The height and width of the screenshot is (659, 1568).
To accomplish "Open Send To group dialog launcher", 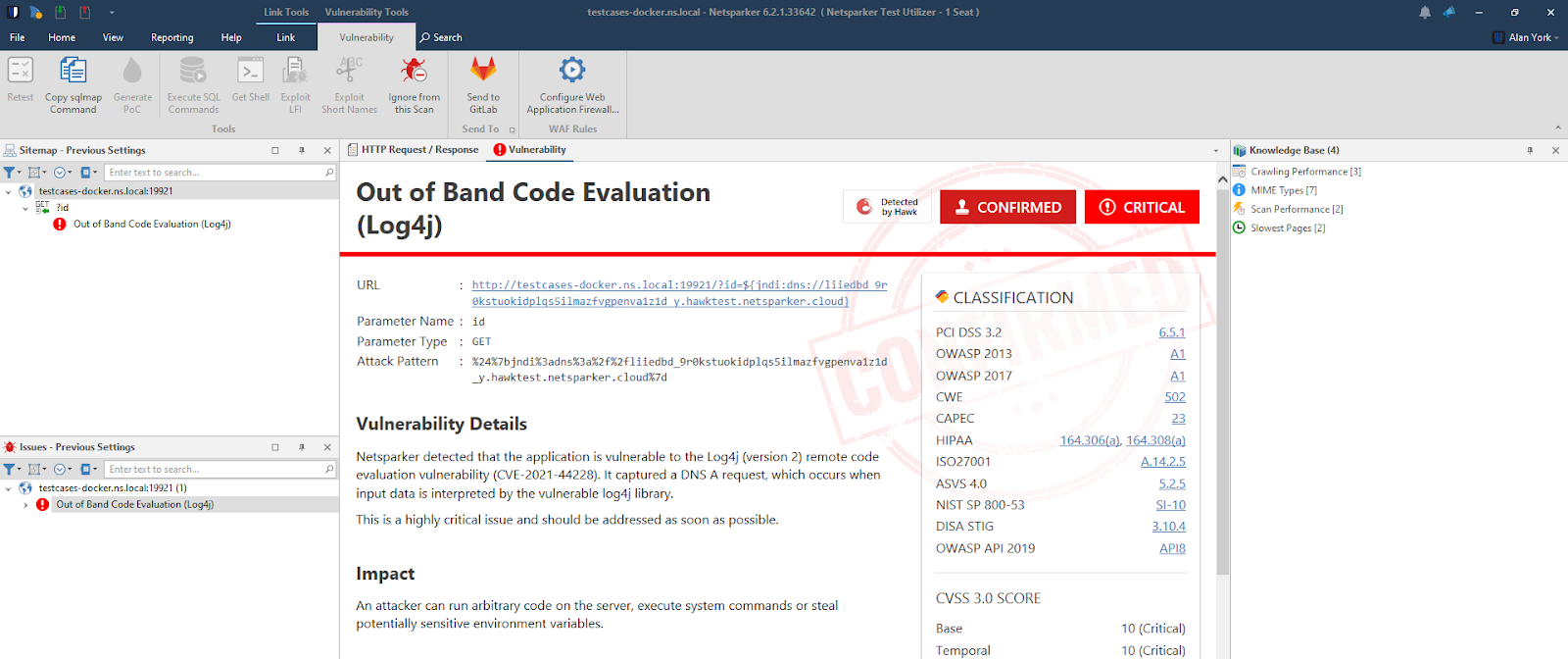I will click(x=512, y=129).
